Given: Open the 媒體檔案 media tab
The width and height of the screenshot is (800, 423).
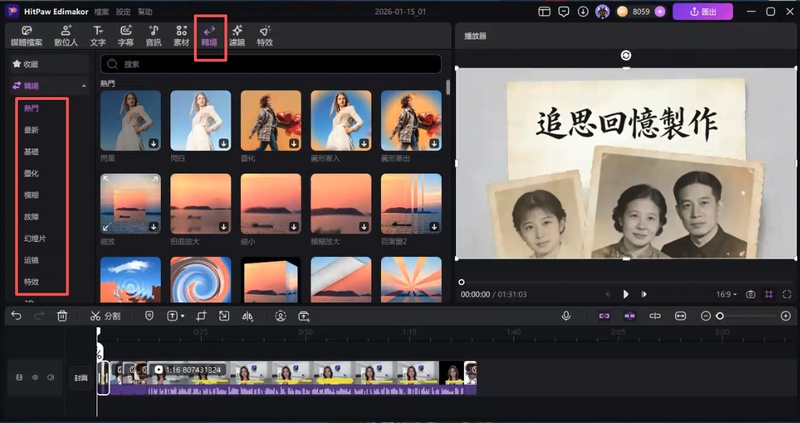Looking at the screenshot, I should pyautogui.click(x=27, y=36).
